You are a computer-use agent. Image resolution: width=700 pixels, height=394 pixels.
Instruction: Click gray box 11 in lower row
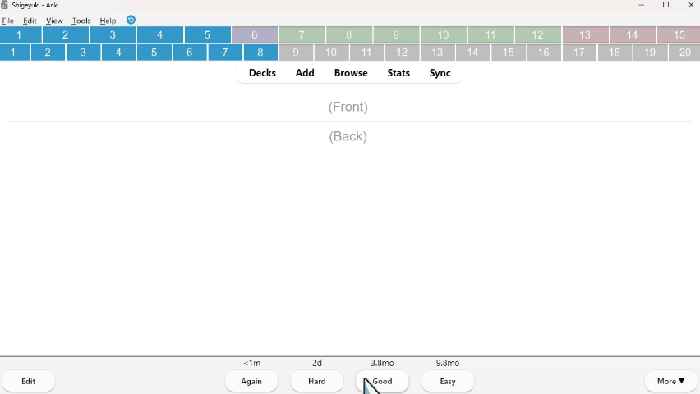tap(367, 52)
